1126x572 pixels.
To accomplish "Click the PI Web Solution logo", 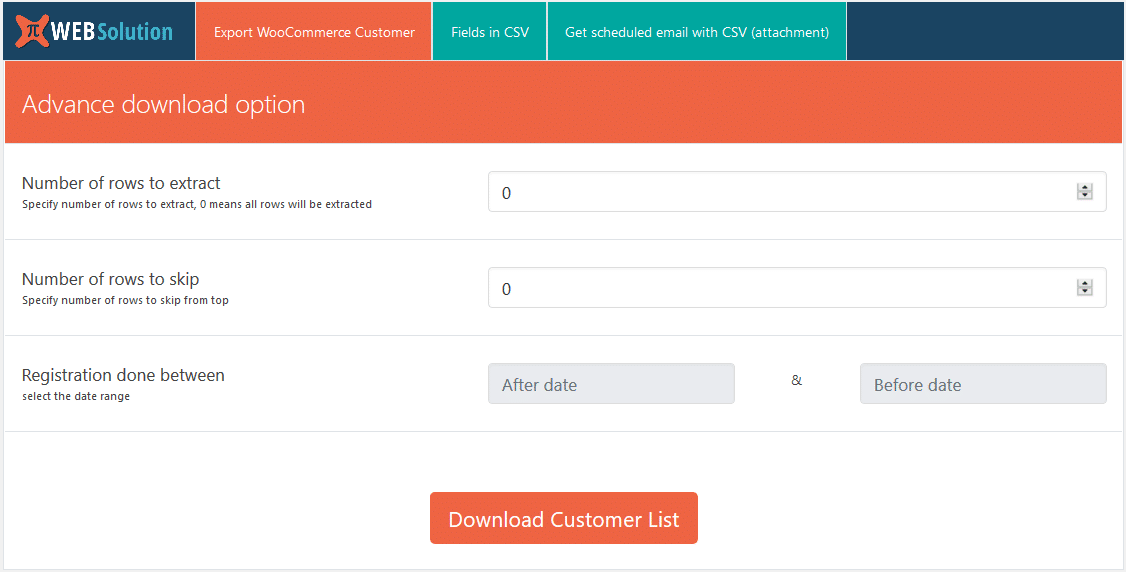I will pos(95,31).
